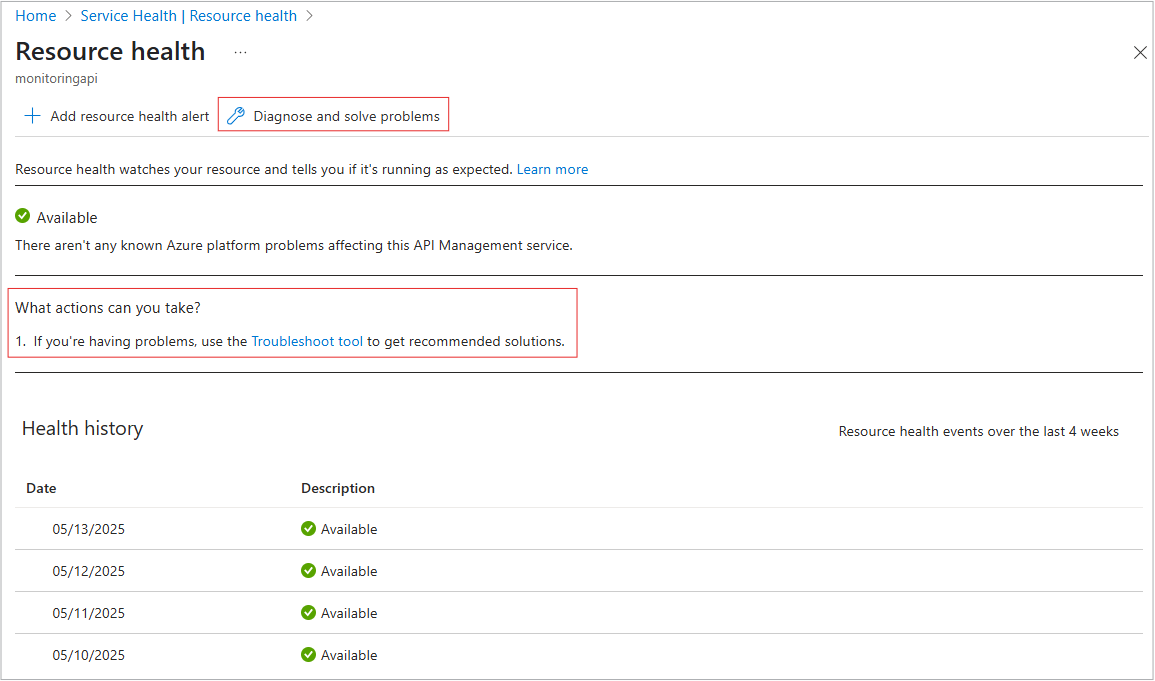Click the Available status icon for 05/13/2025

(x=308, y=529)
